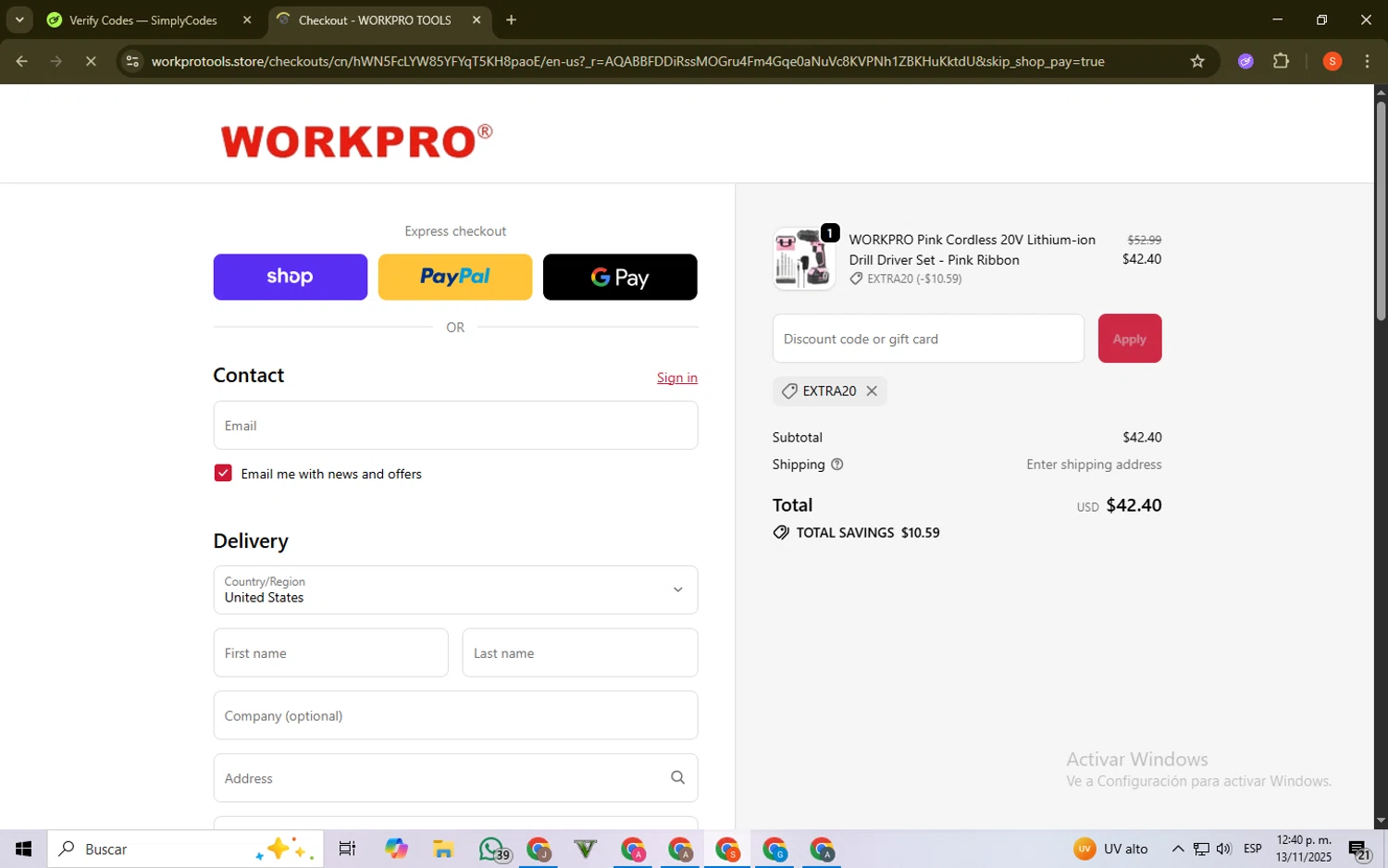Switch ESP keyboard language indicator
Screen dimensions: 1388x868
[x=1253, y=849]
